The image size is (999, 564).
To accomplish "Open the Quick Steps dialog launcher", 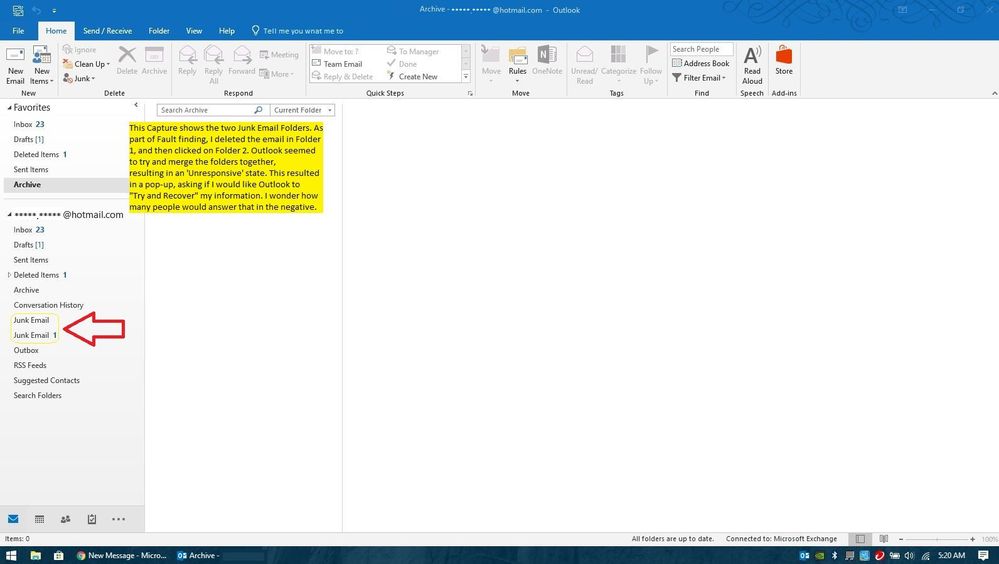I will (x=470, y=93).
